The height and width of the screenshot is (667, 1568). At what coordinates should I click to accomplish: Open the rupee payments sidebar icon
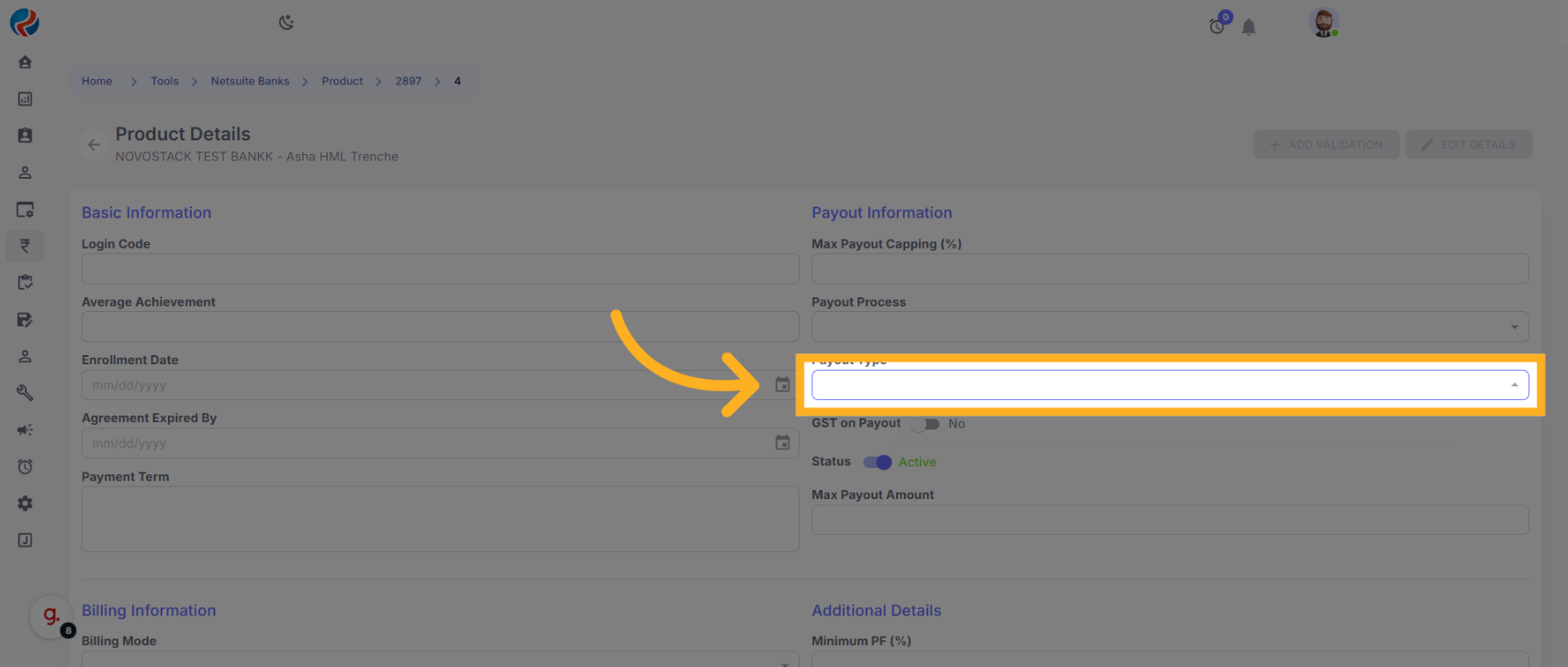pos(25,246)
